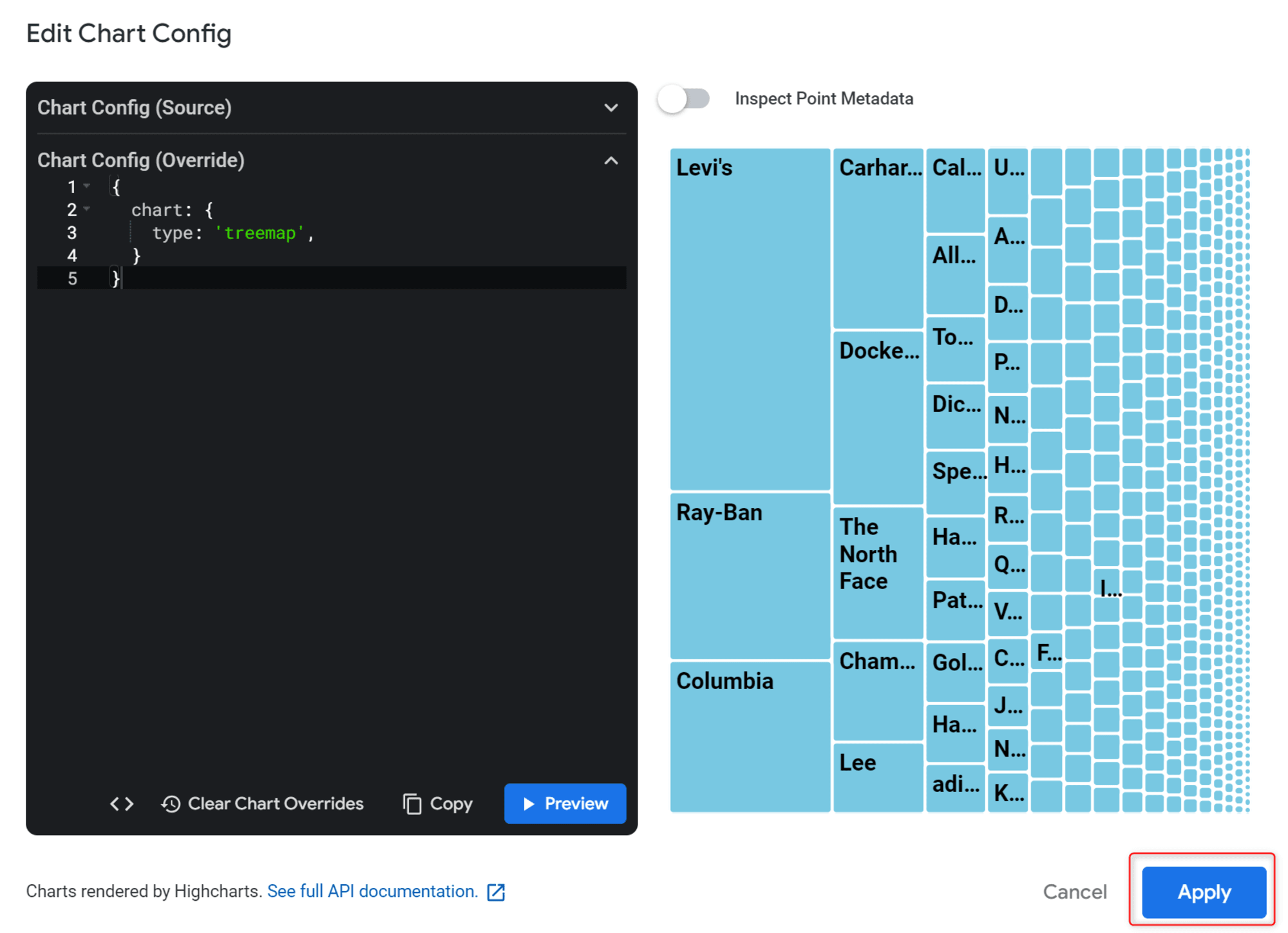Select the Columbia treemap tile
Screen dimensions: 1288x933
[750, 737]
